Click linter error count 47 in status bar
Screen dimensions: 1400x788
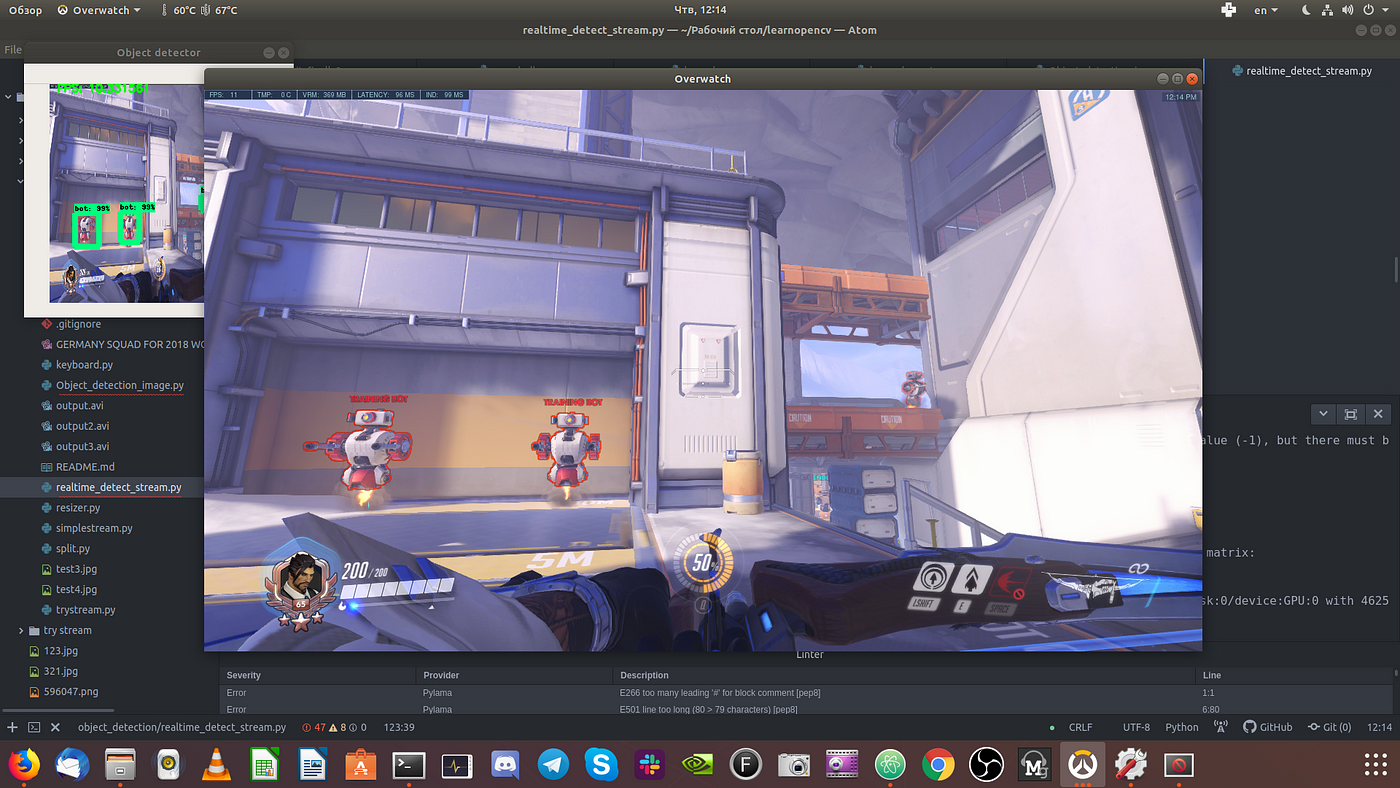314,728
